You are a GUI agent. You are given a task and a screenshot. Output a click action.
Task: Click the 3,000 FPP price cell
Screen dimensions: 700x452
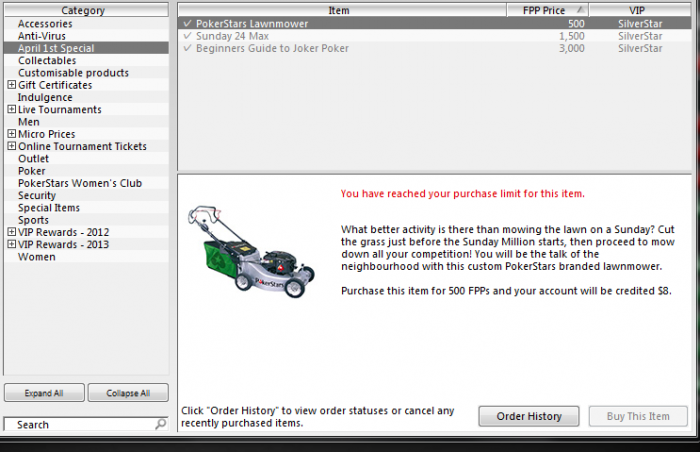click(x=571, y=48)
